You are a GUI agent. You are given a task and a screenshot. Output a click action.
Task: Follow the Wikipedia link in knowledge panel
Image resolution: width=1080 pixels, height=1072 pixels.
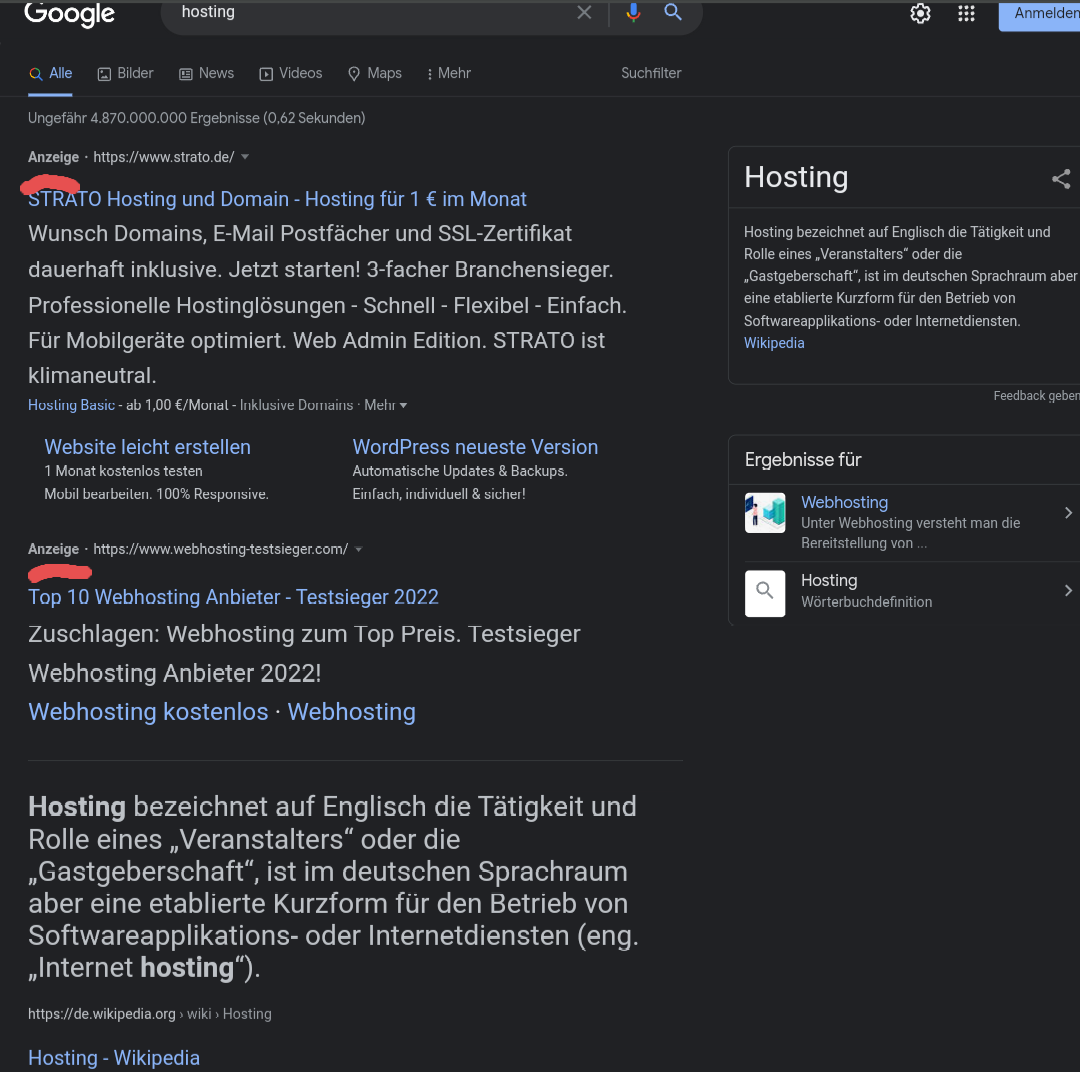pos(773,343)
